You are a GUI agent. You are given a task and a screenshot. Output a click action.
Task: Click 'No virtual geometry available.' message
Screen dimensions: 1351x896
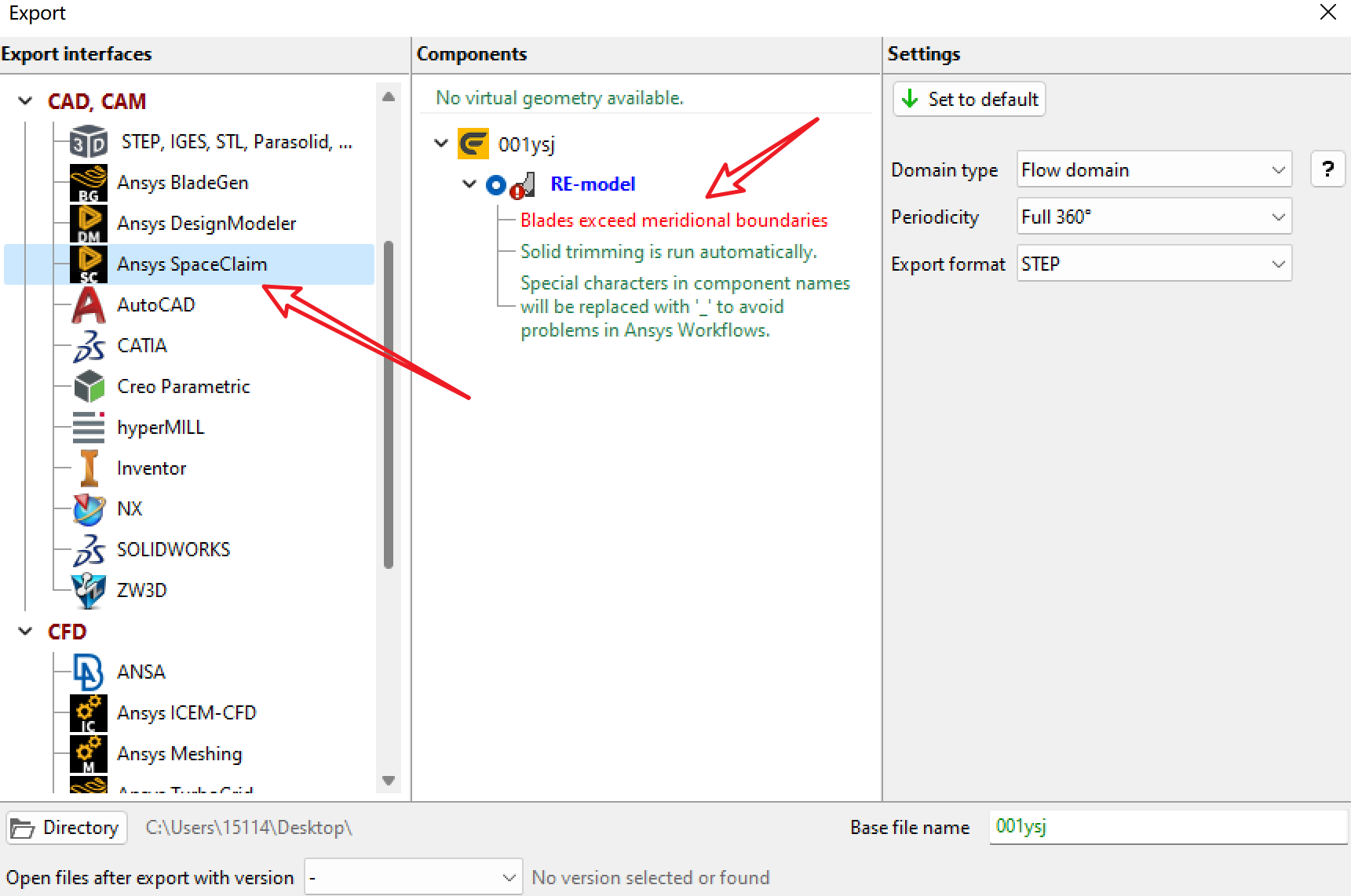[560, 98]
